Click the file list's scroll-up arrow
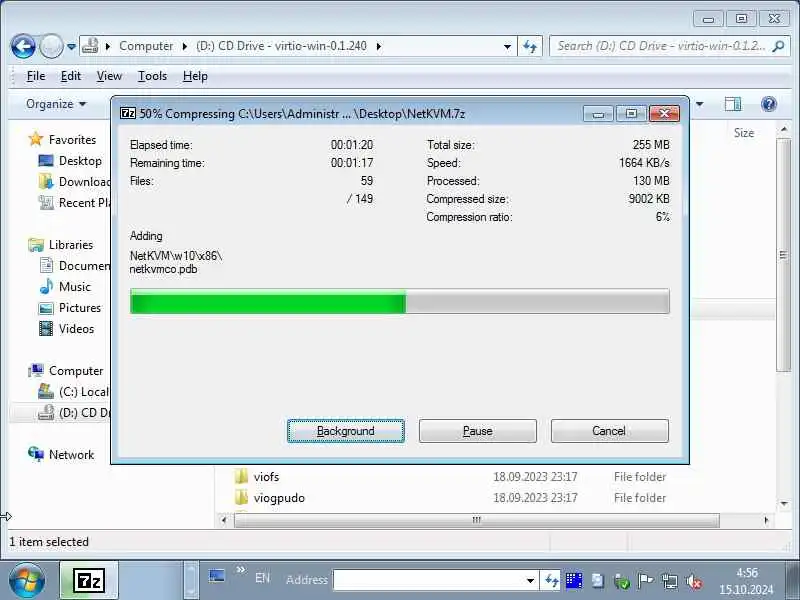Image resolution: width=800 pixels, height=600 pixels. 784,130
